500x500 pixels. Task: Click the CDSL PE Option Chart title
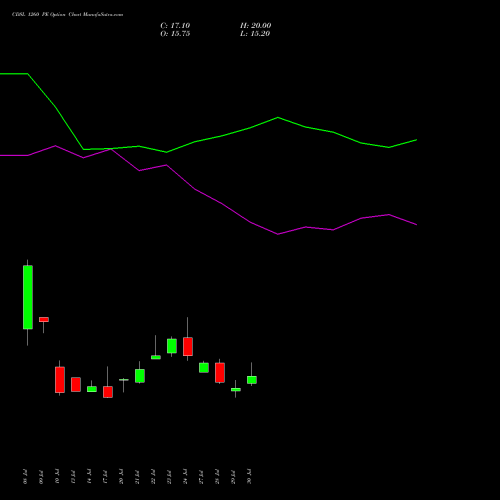click(67, 15)
